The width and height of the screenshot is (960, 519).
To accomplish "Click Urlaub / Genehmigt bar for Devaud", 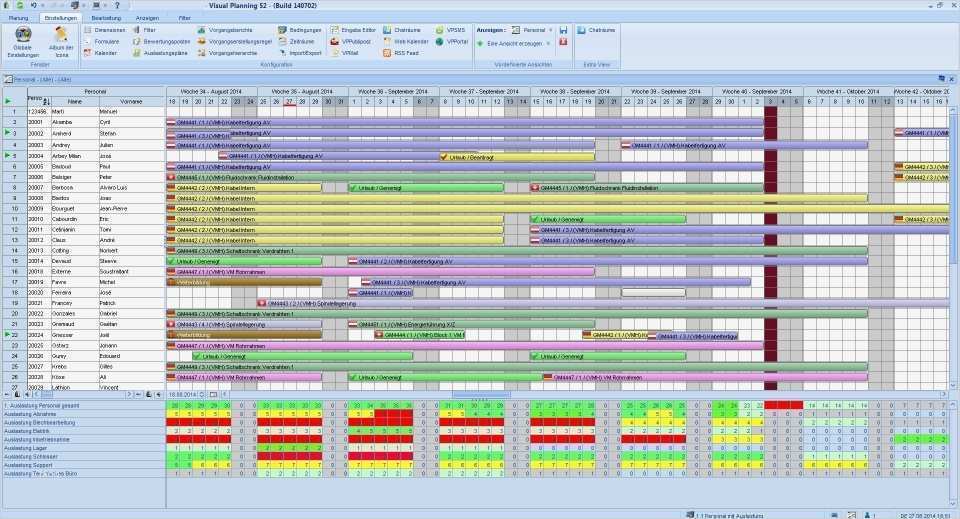I will [x=244, y=261].
